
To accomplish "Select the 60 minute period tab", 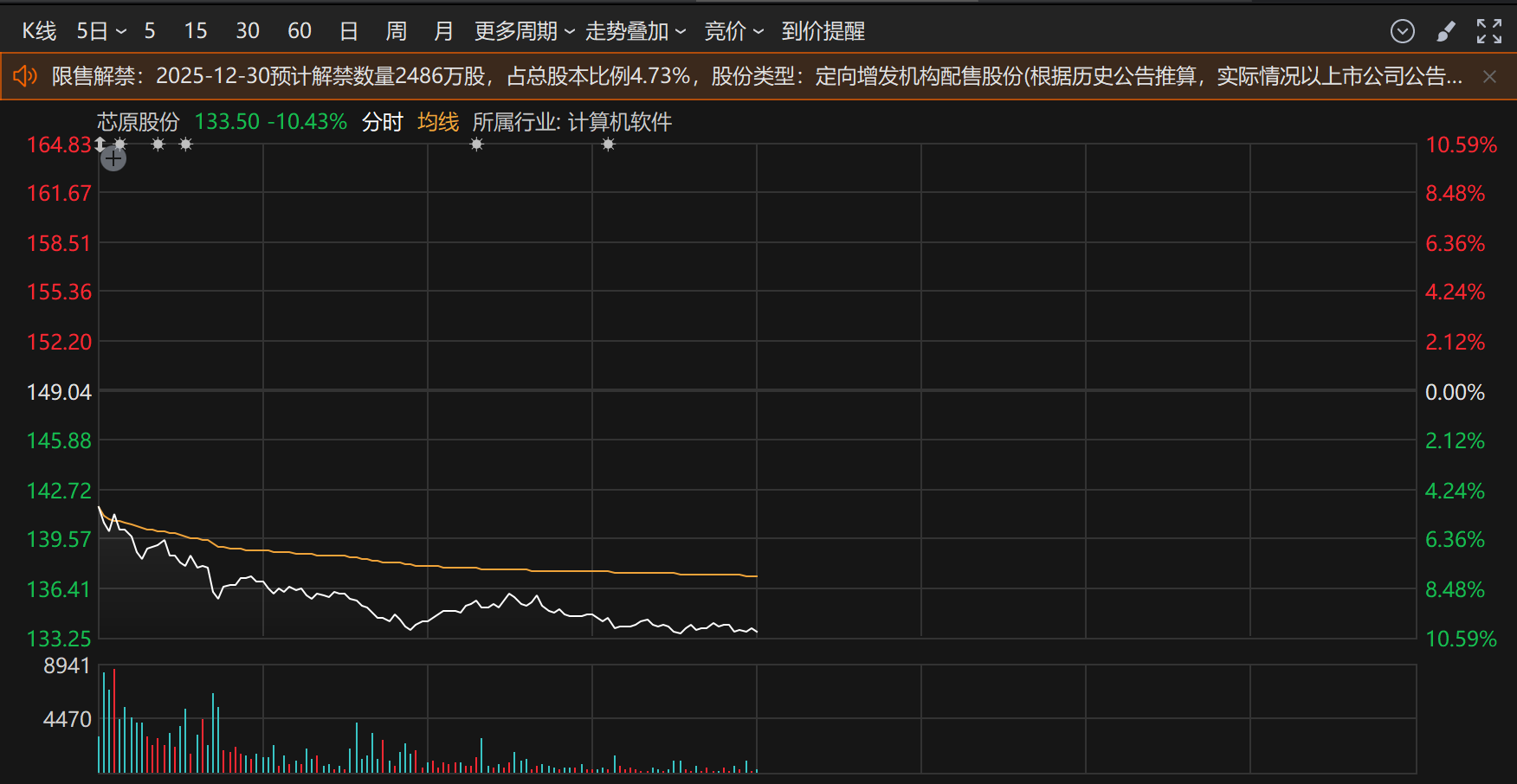I will (299, 32).
